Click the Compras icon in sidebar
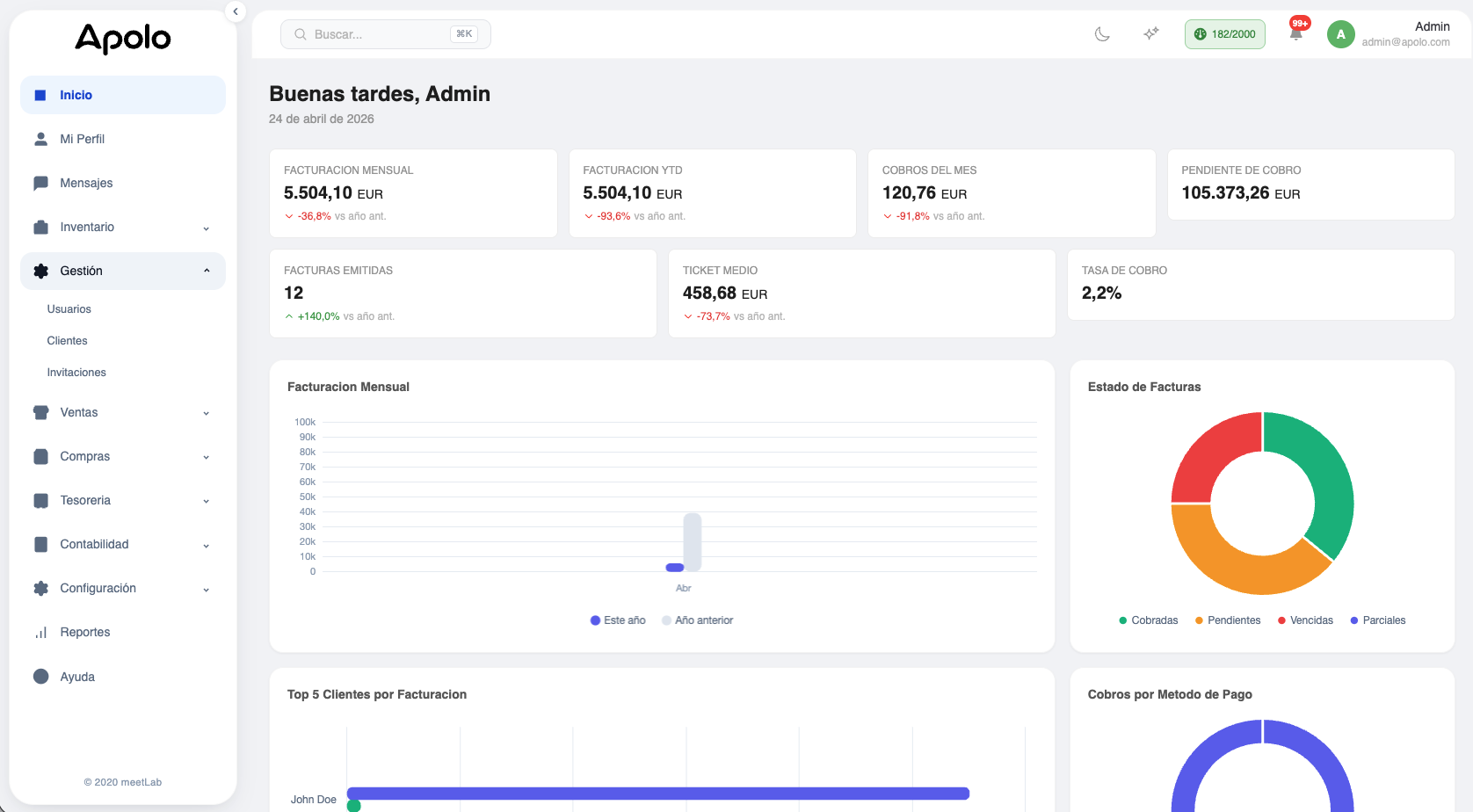Image resolution: width=1473 pixels, height=812 pixels. (x=40, y=456)
